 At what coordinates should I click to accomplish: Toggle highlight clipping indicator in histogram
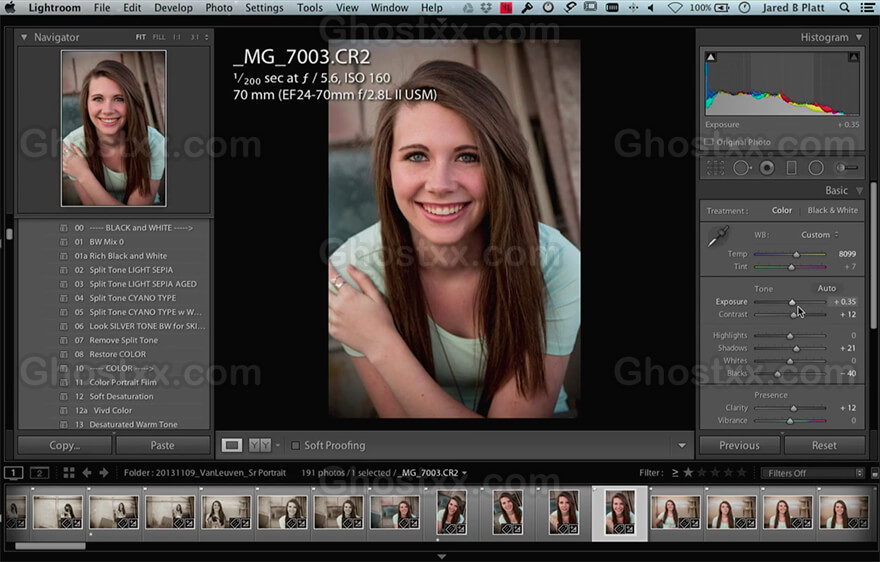point(853,57)
